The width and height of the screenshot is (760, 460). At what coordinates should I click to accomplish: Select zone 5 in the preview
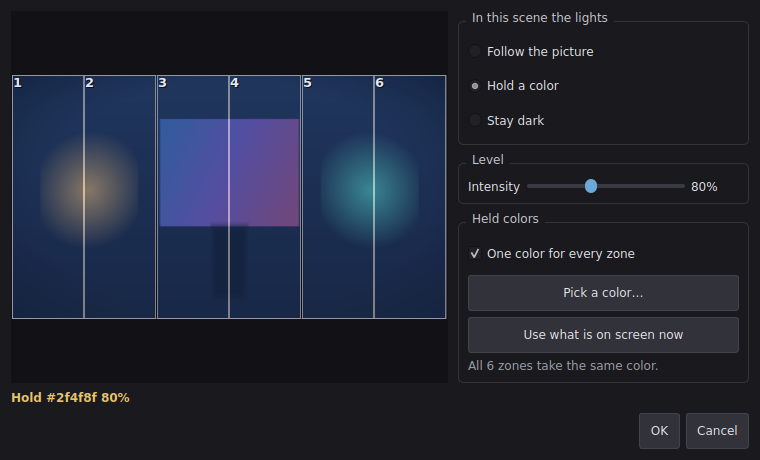[338, 197]
